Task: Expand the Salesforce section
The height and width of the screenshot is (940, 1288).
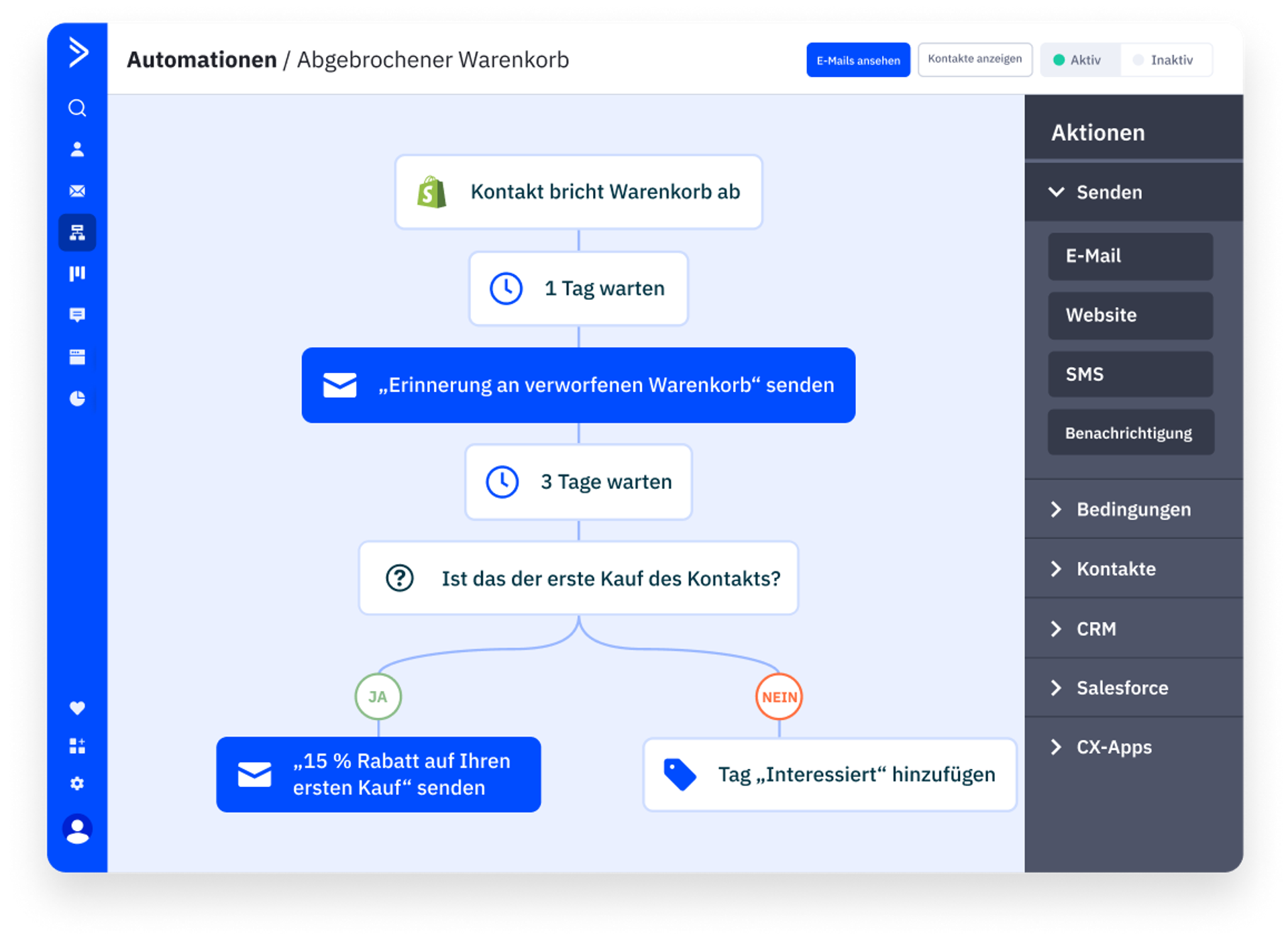Action: pos(1122,688)
